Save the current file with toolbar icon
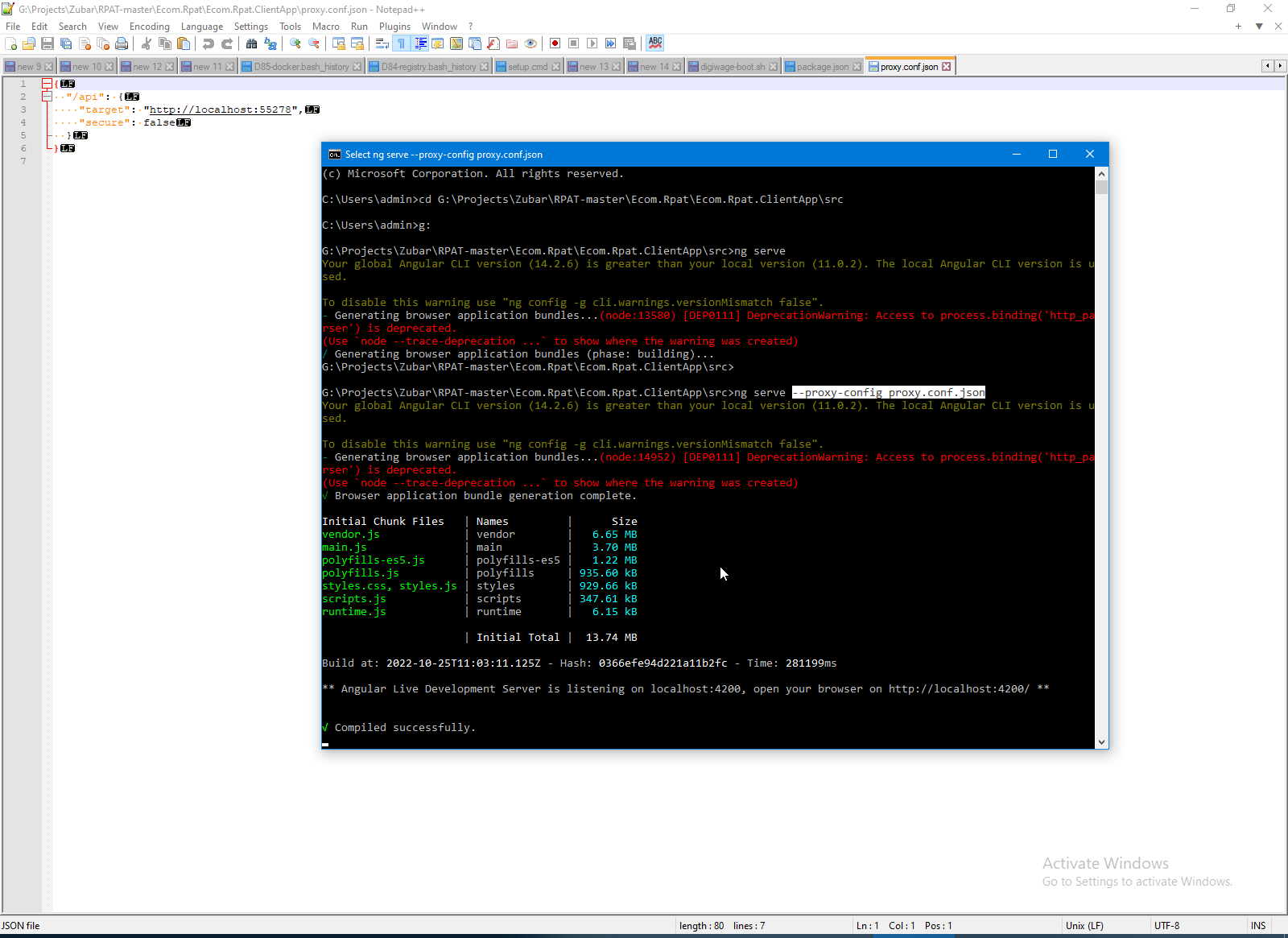1288x938 pixels. click(47, 43)
